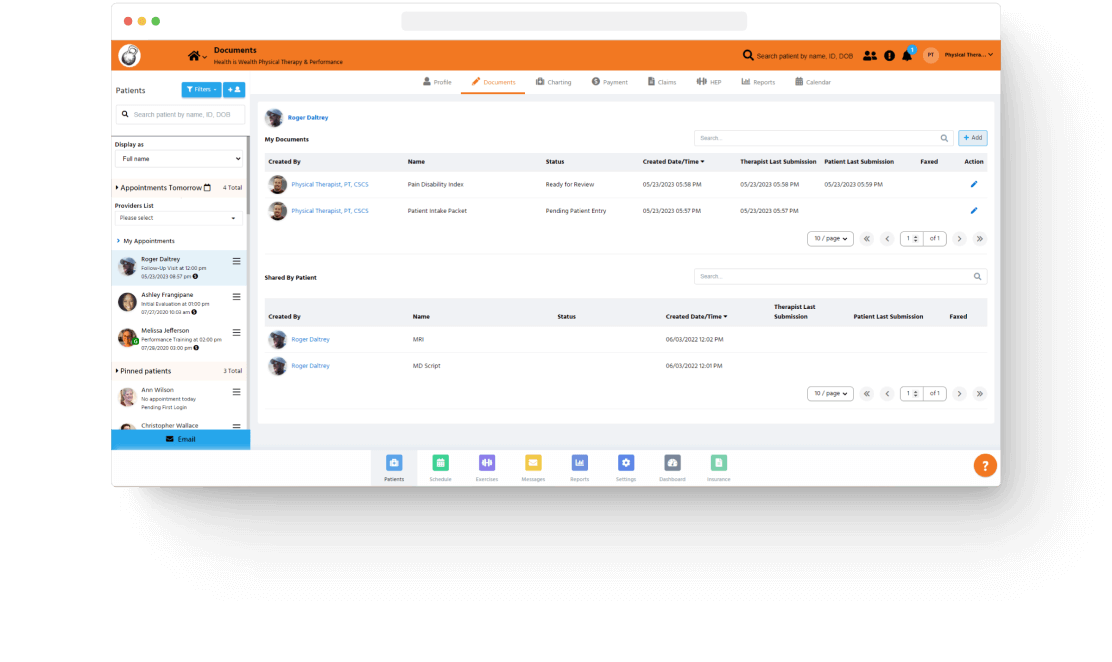Click the Filters button

coord(200,89)
